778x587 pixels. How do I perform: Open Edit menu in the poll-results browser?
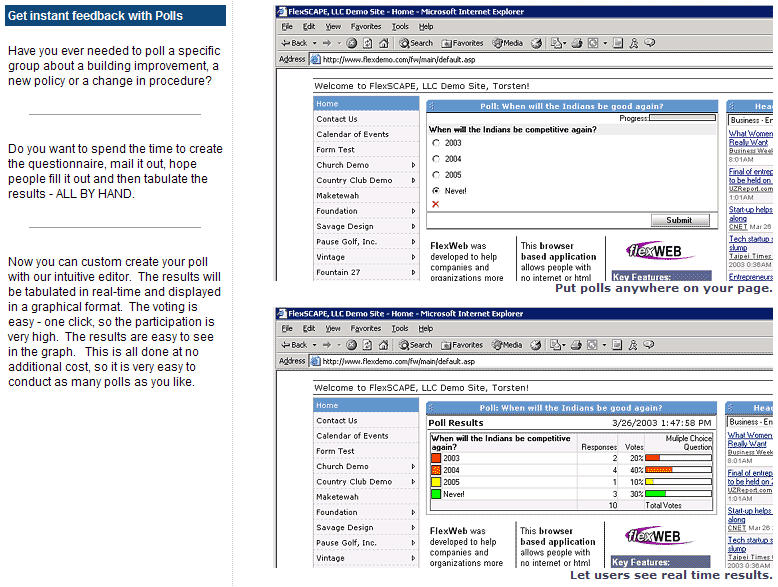point(309,328)
